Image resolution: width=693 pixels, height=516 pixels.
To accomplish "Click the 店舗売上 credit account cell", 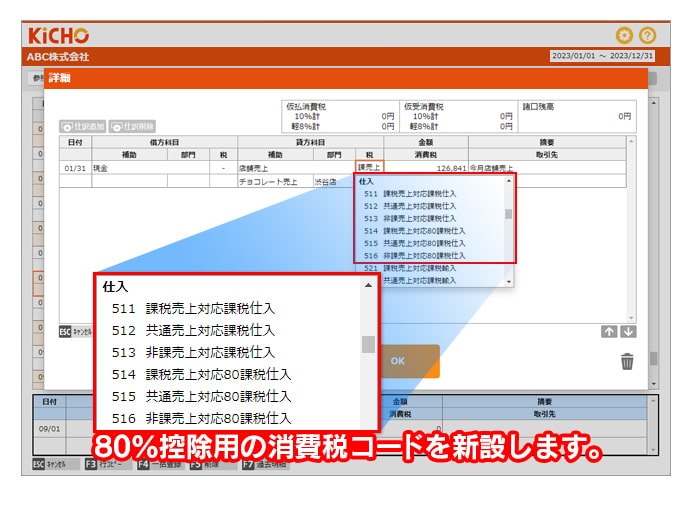I will click(296, 168).
